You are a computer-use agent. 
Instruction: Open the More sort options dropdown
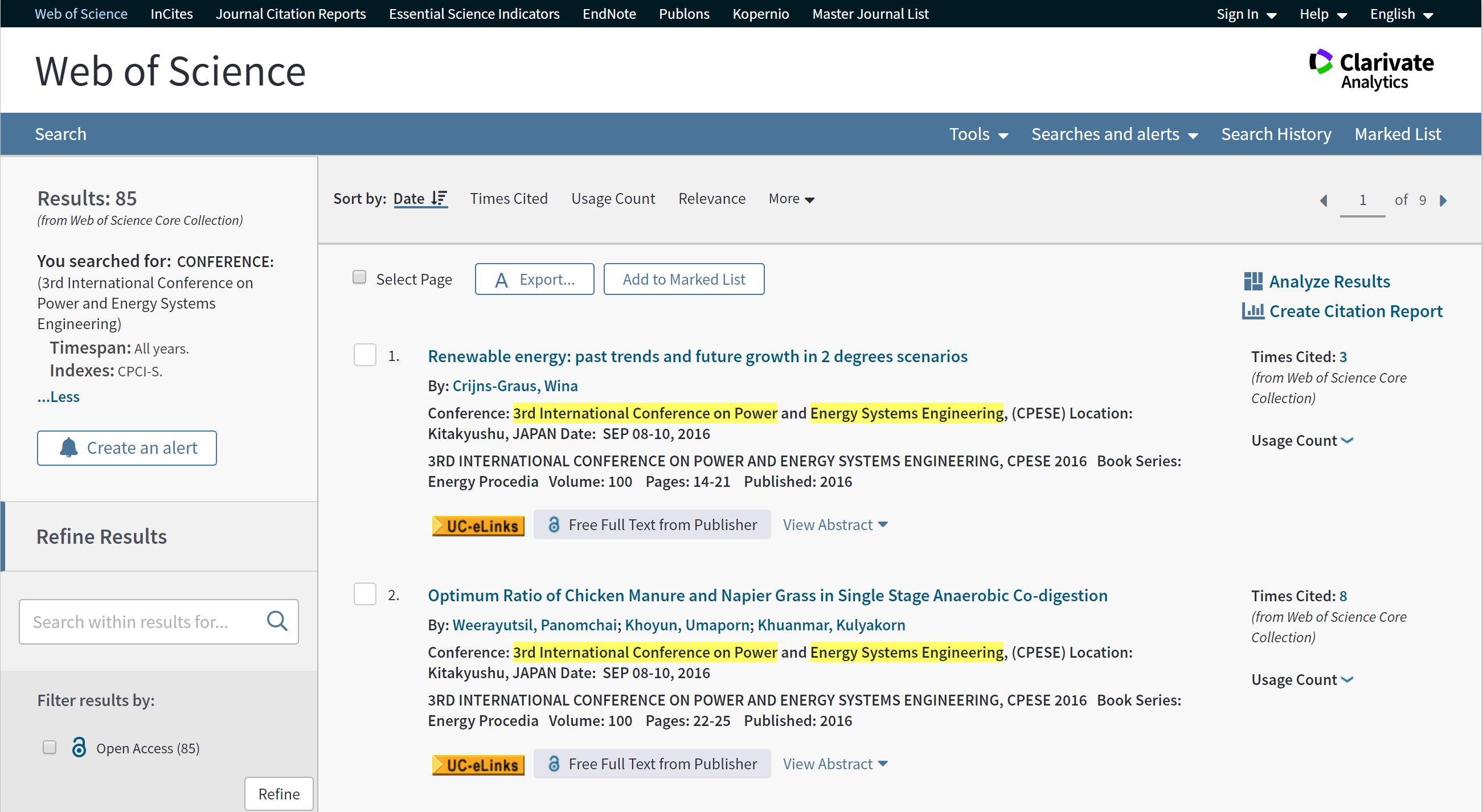(792, 199)
